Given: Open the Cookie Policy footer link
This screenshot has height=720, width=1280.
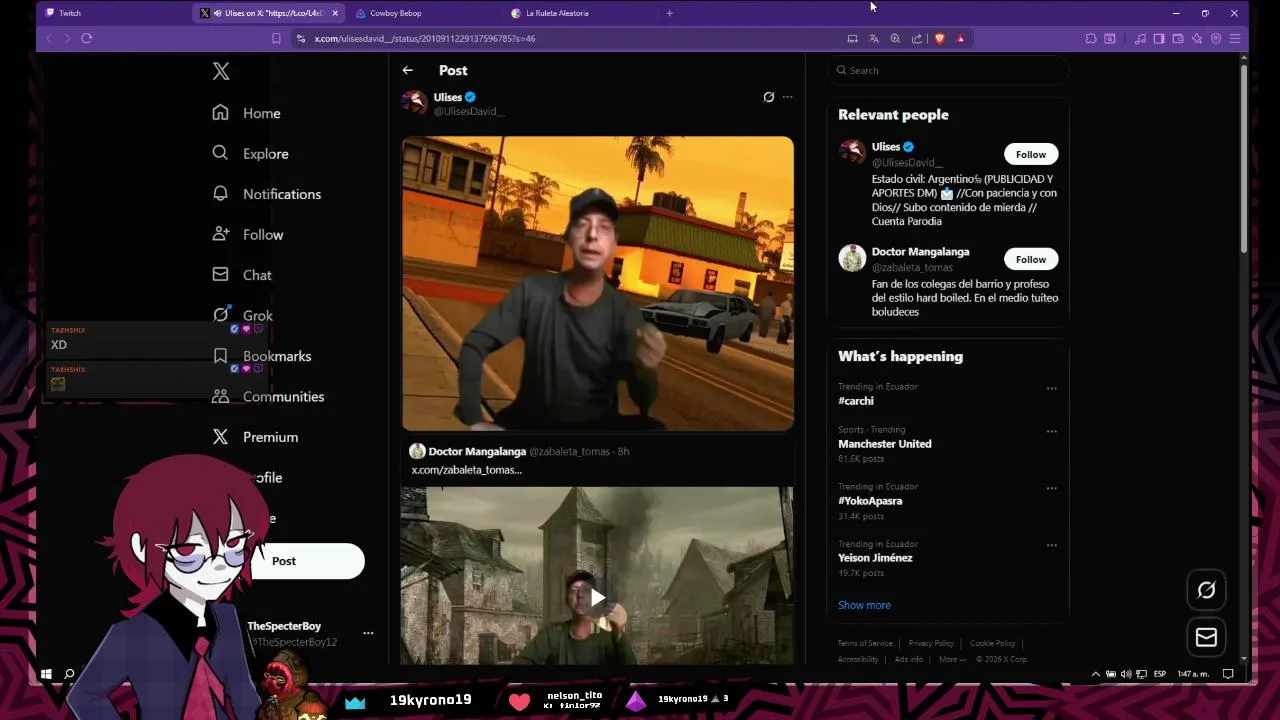Looking at the screenshot, I should click(x=992, y=643).
